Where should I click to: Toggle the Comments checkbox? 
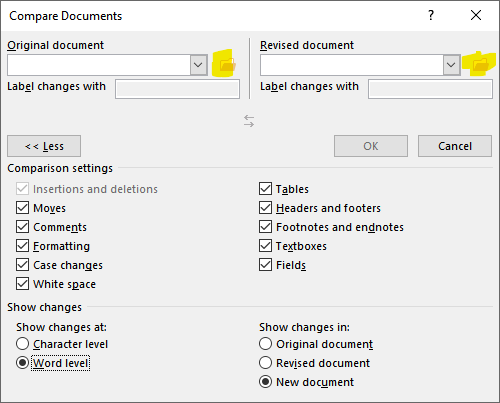(22, 227)
